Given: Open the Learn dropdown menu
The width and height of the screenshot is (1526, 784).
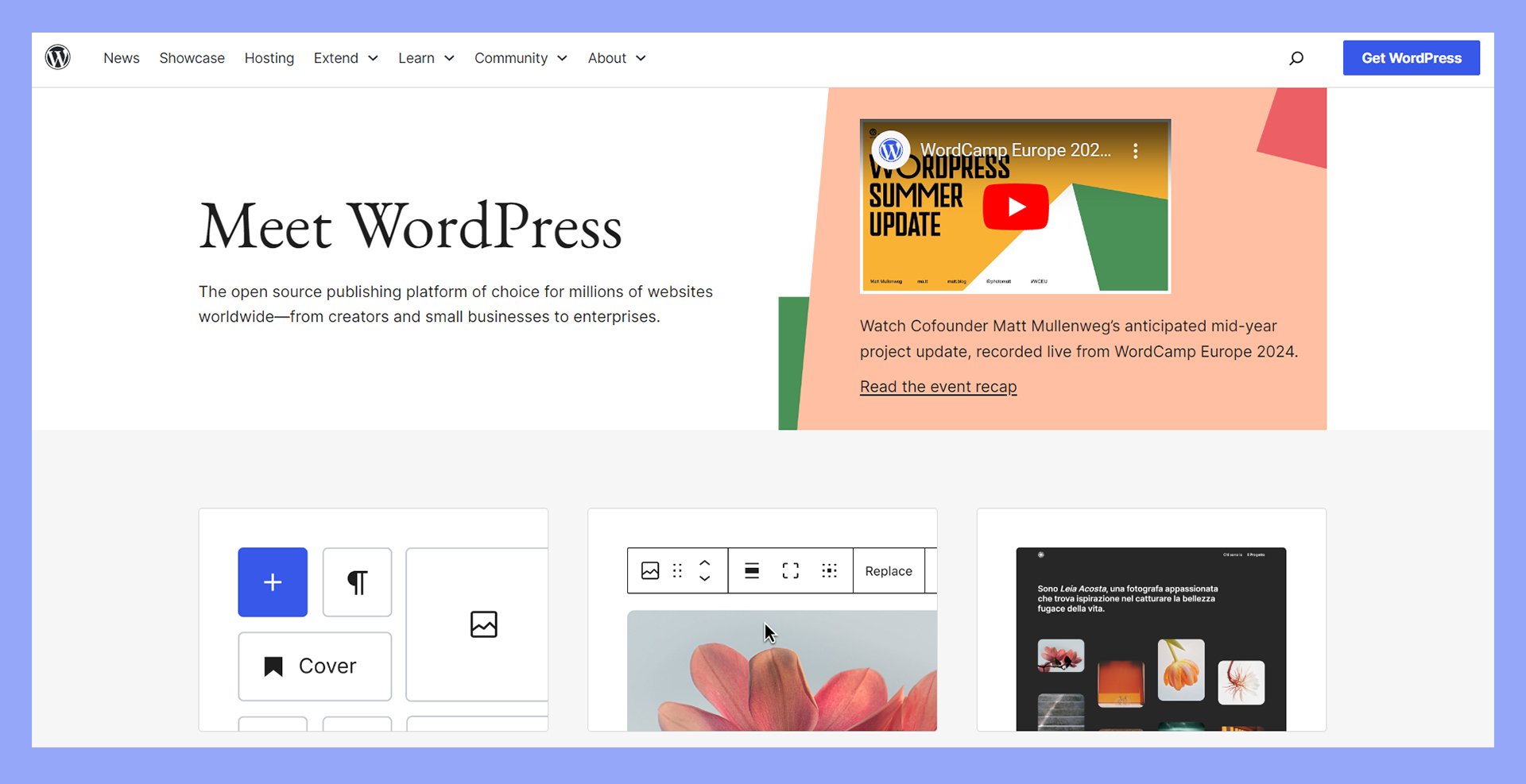Looking at the screenshot, I should click(426, 58).
